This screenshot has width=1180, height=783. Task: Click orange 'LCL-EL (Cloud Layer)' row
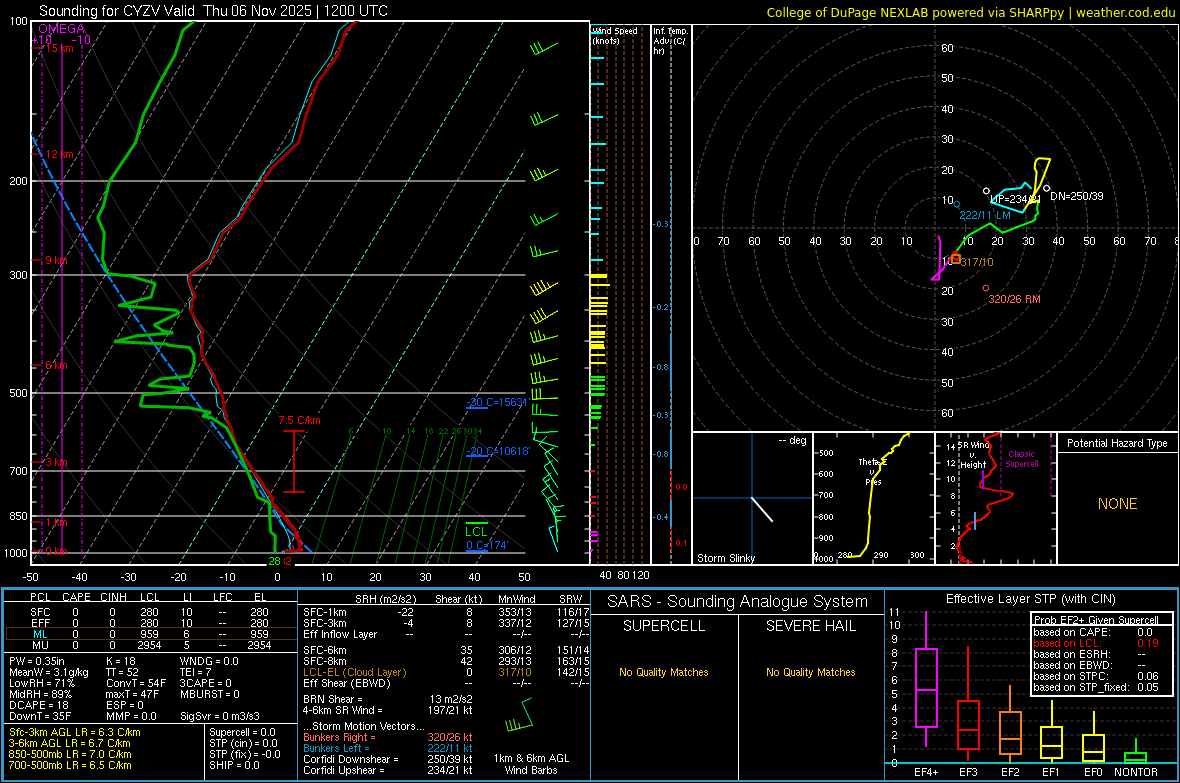click(x=446, y=672)
